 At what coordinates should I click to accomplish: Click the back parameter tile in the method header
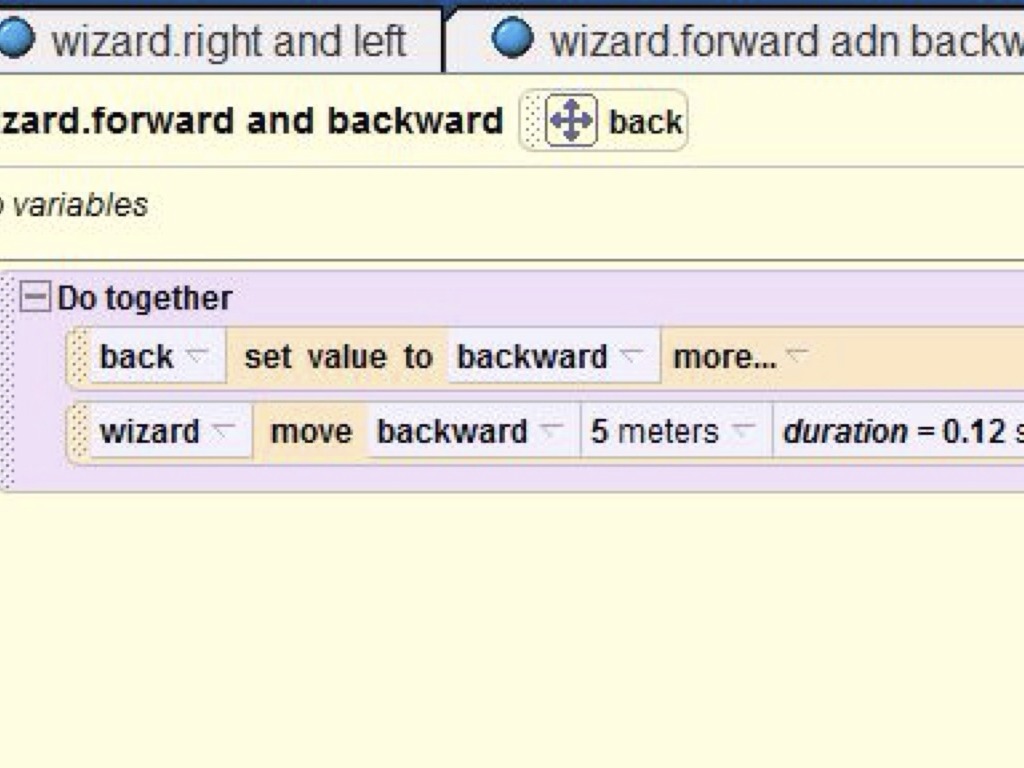645,122
